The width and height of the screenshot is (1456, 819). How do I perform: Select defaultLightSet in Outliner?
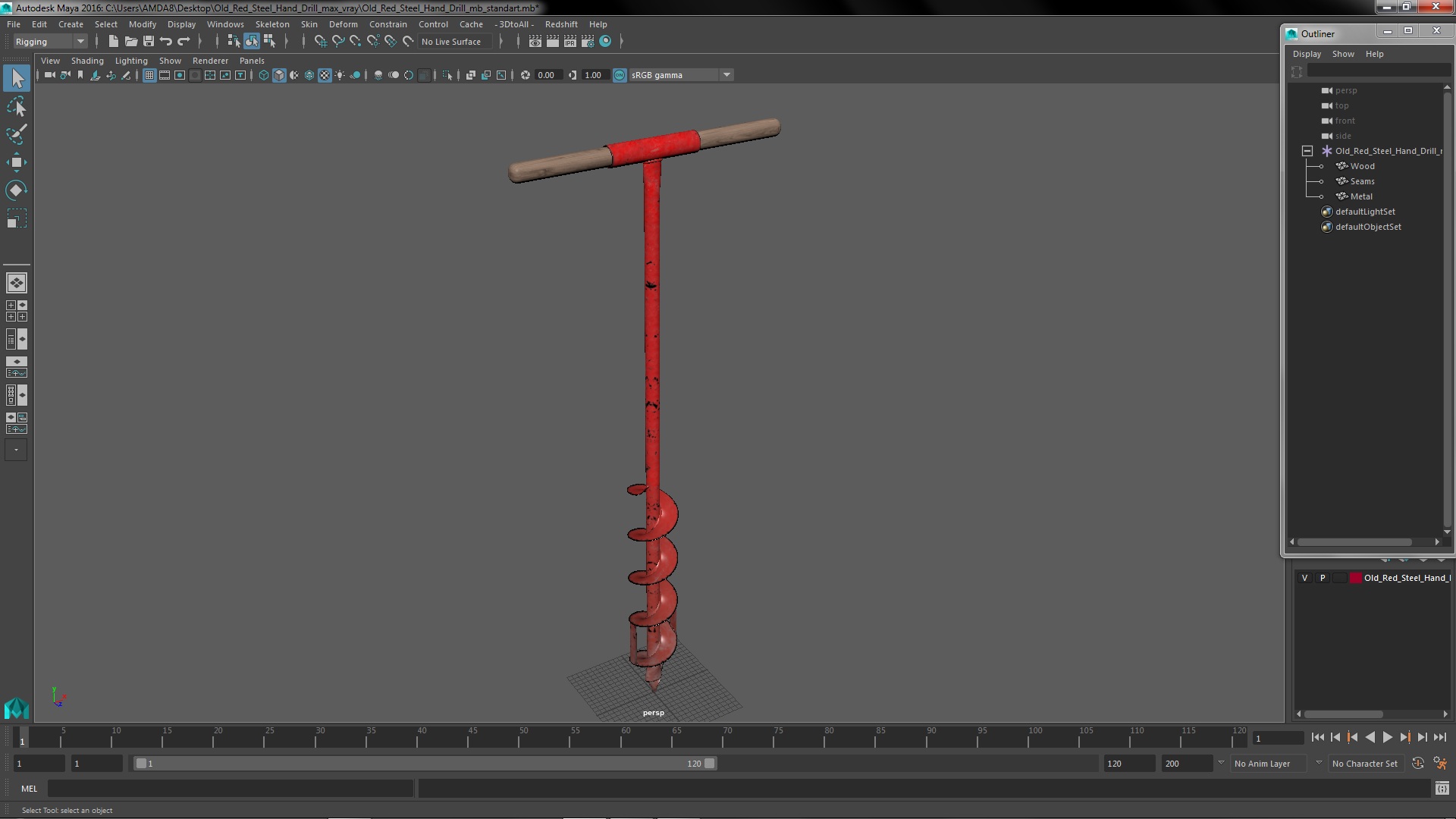[x=1365, y=212]
